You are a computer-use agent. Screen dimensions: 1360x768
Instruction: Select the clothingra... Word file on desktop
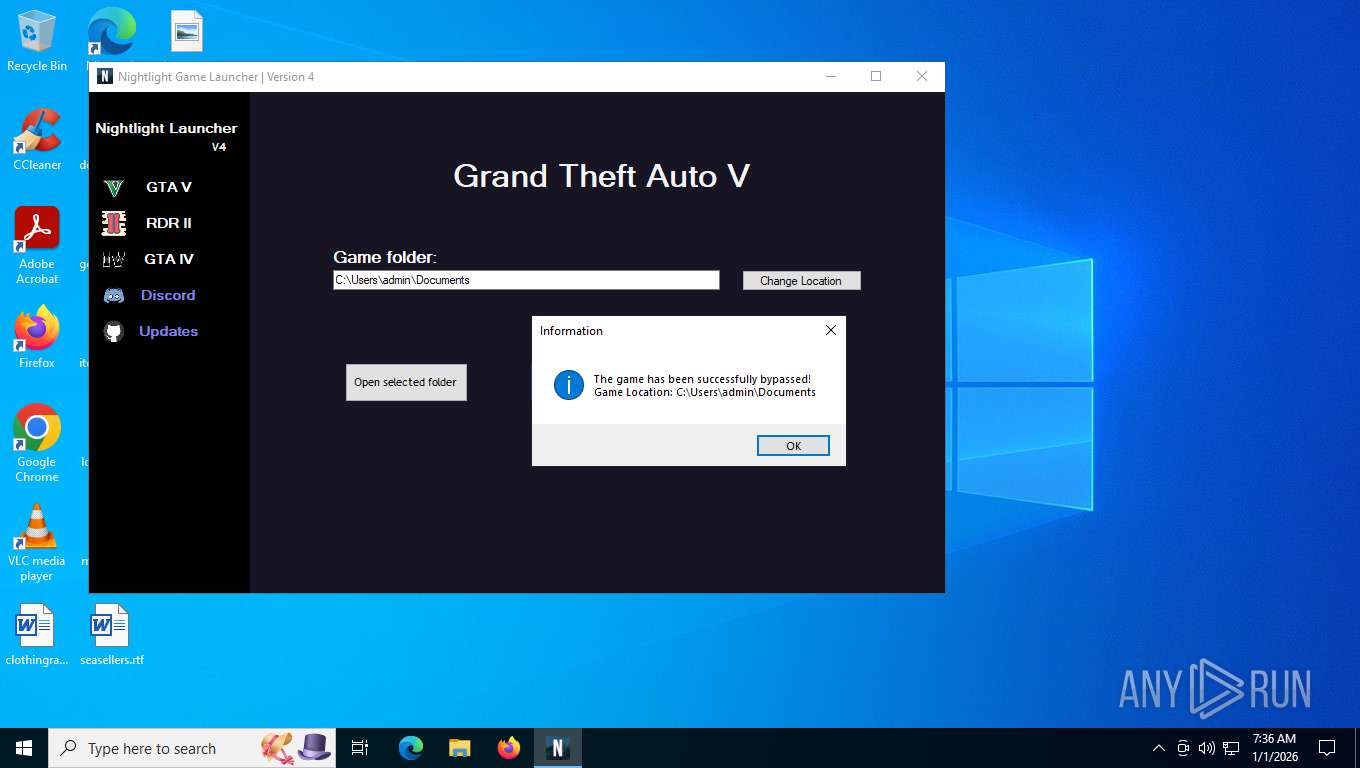tap(37, 635)
